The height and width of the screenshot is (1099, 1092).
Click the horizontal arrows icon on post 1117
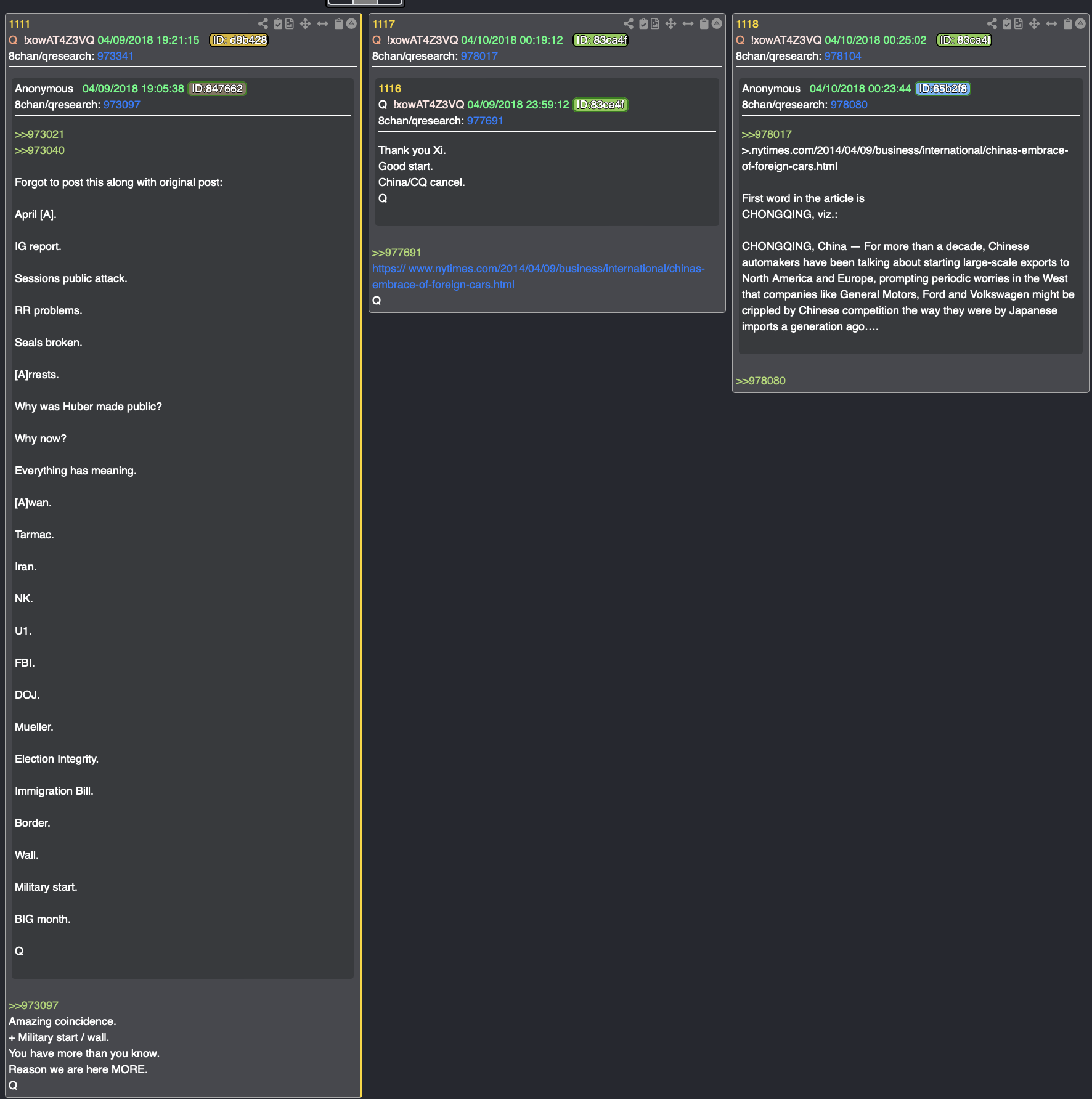tap(688, 24)
